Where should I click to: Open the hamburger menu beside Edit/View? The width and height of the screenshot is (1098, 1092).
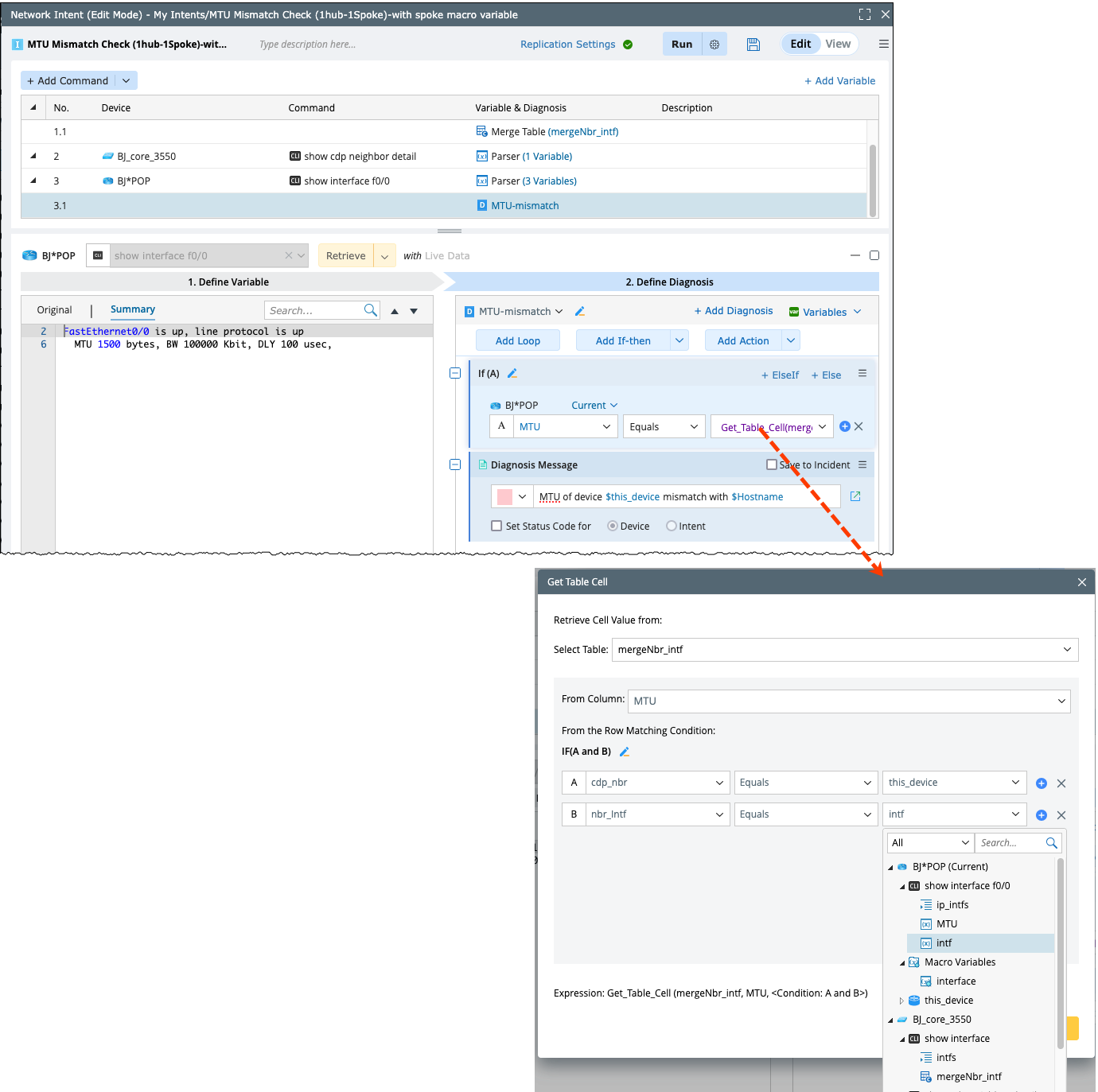point(884,44)
